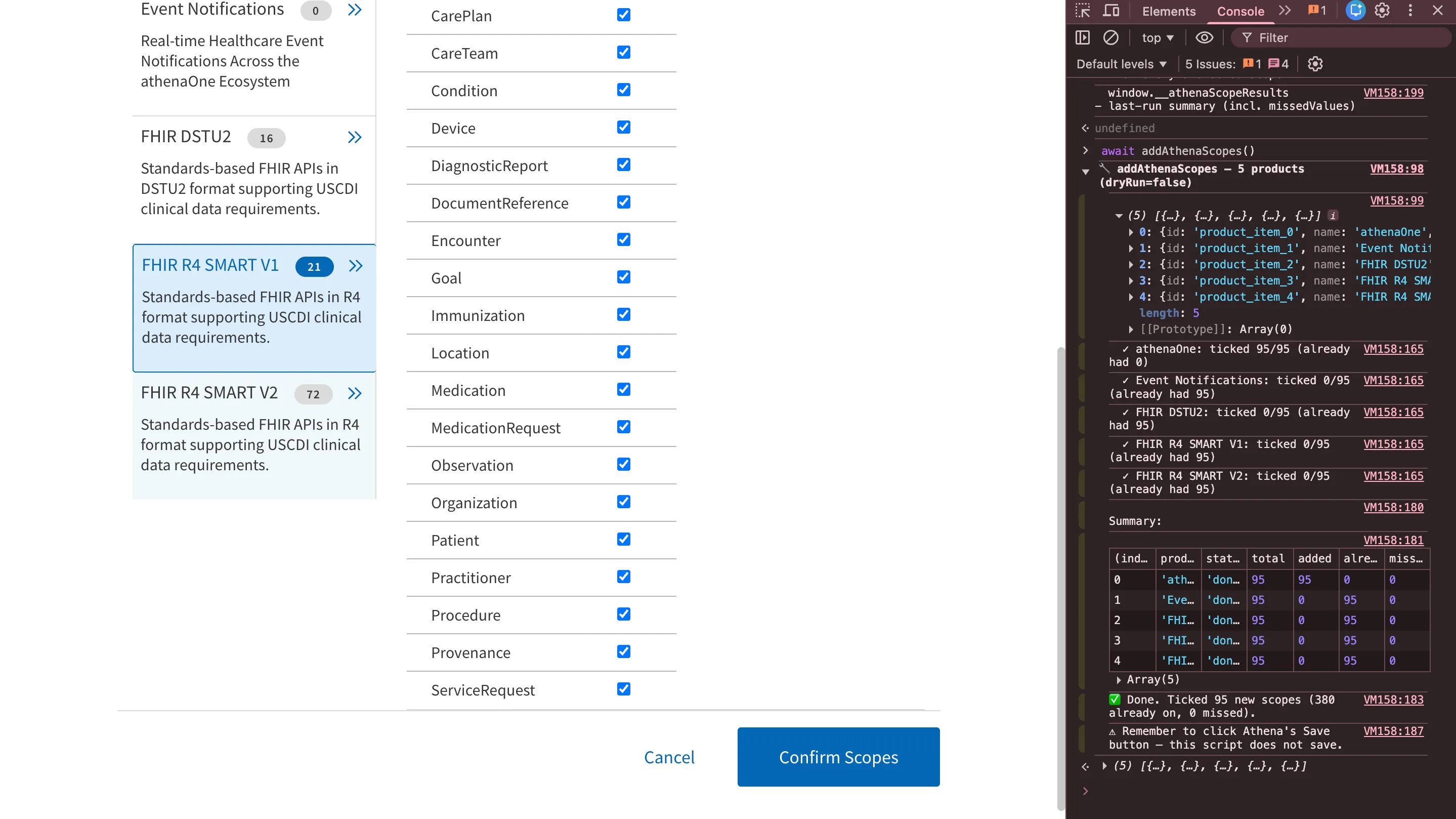Screen dimensions: 1456x819
Task: Show more DevTools tabs chevron
Action: pos(1284,11)
